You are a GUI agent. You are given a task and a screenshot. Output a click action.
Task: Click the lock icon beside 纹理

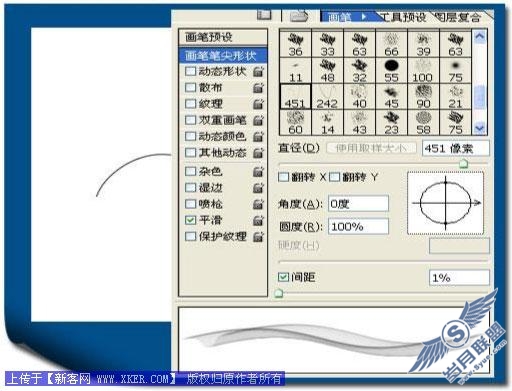click(x=258, y=104)
